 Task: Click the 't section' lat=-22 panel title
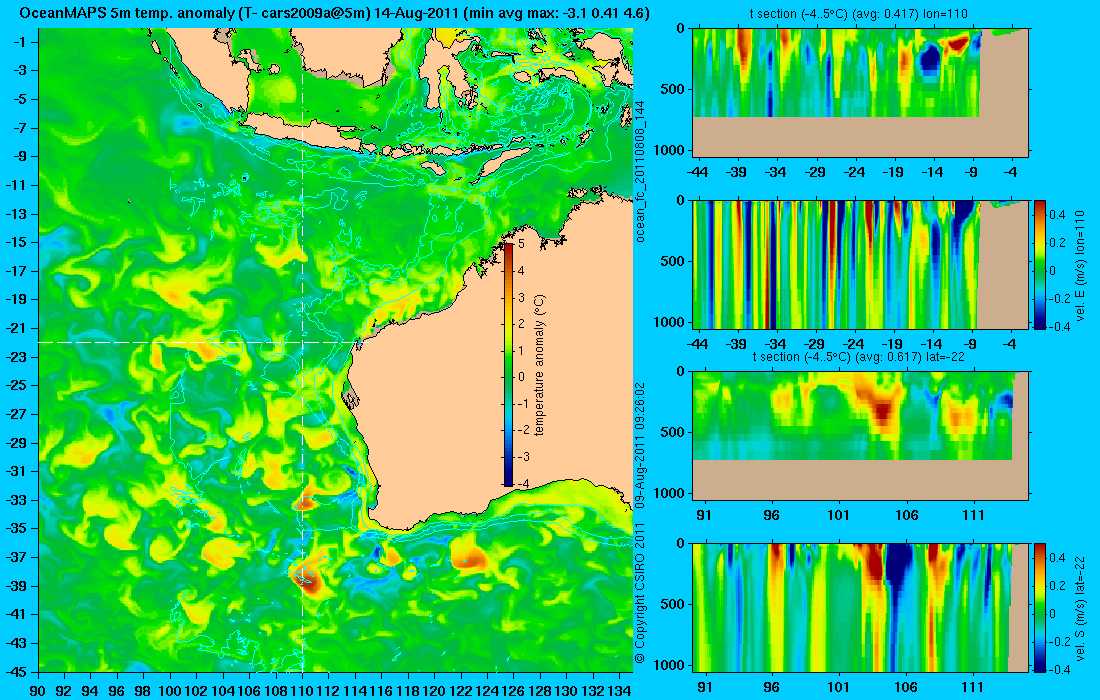[860, 356]
